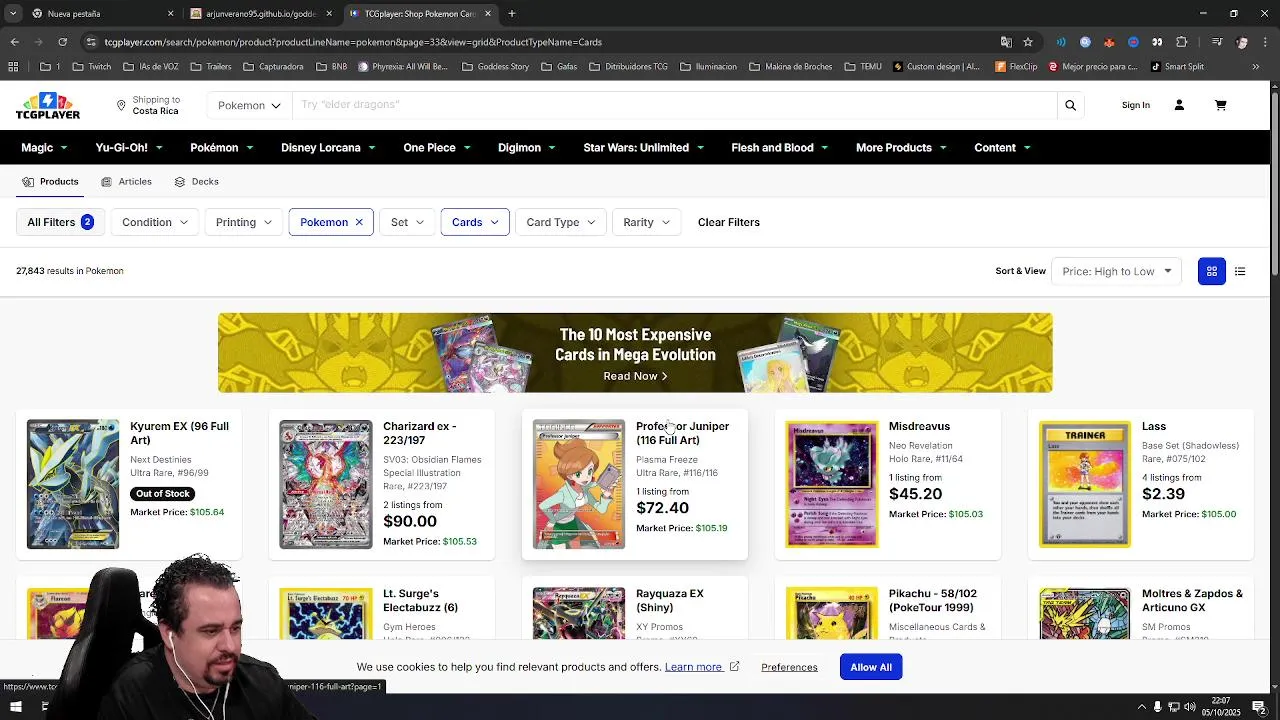Open the Custom design bookmark
This screenshot has width=1280, height=720.
point(935,67)
